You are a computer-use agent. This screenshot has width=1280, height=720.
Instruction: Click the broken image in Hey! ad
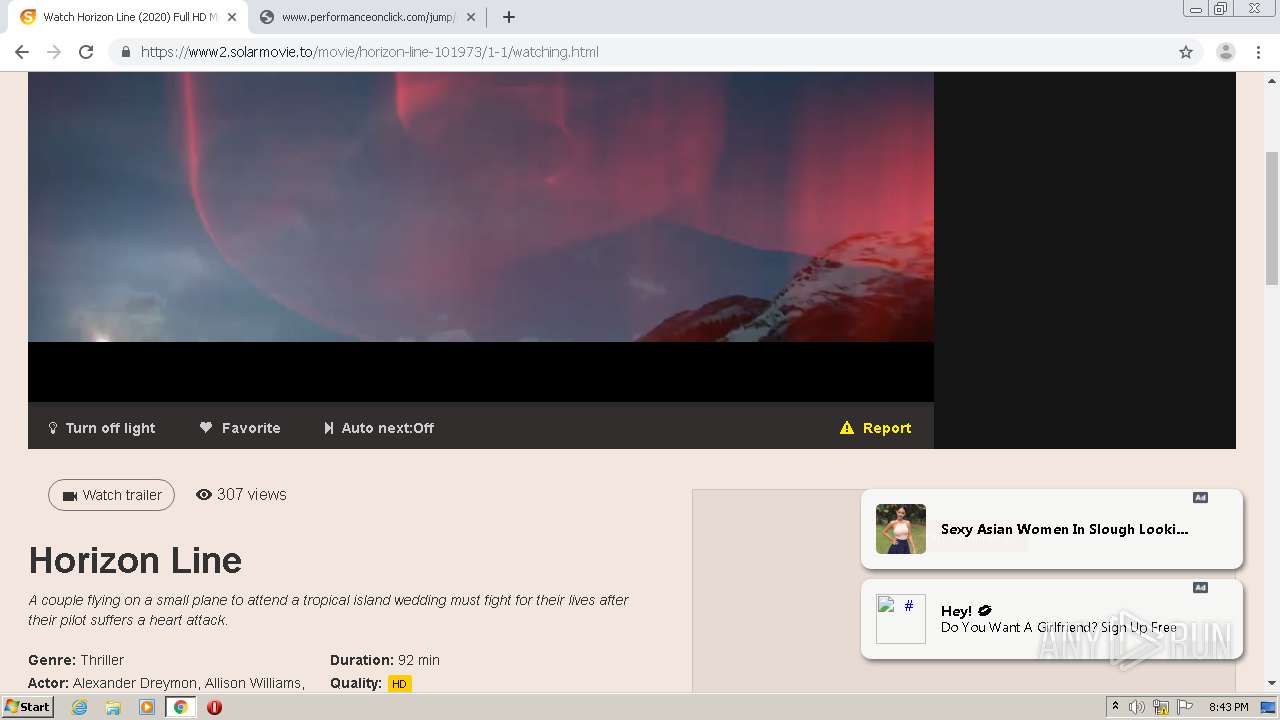pos(901,619)
